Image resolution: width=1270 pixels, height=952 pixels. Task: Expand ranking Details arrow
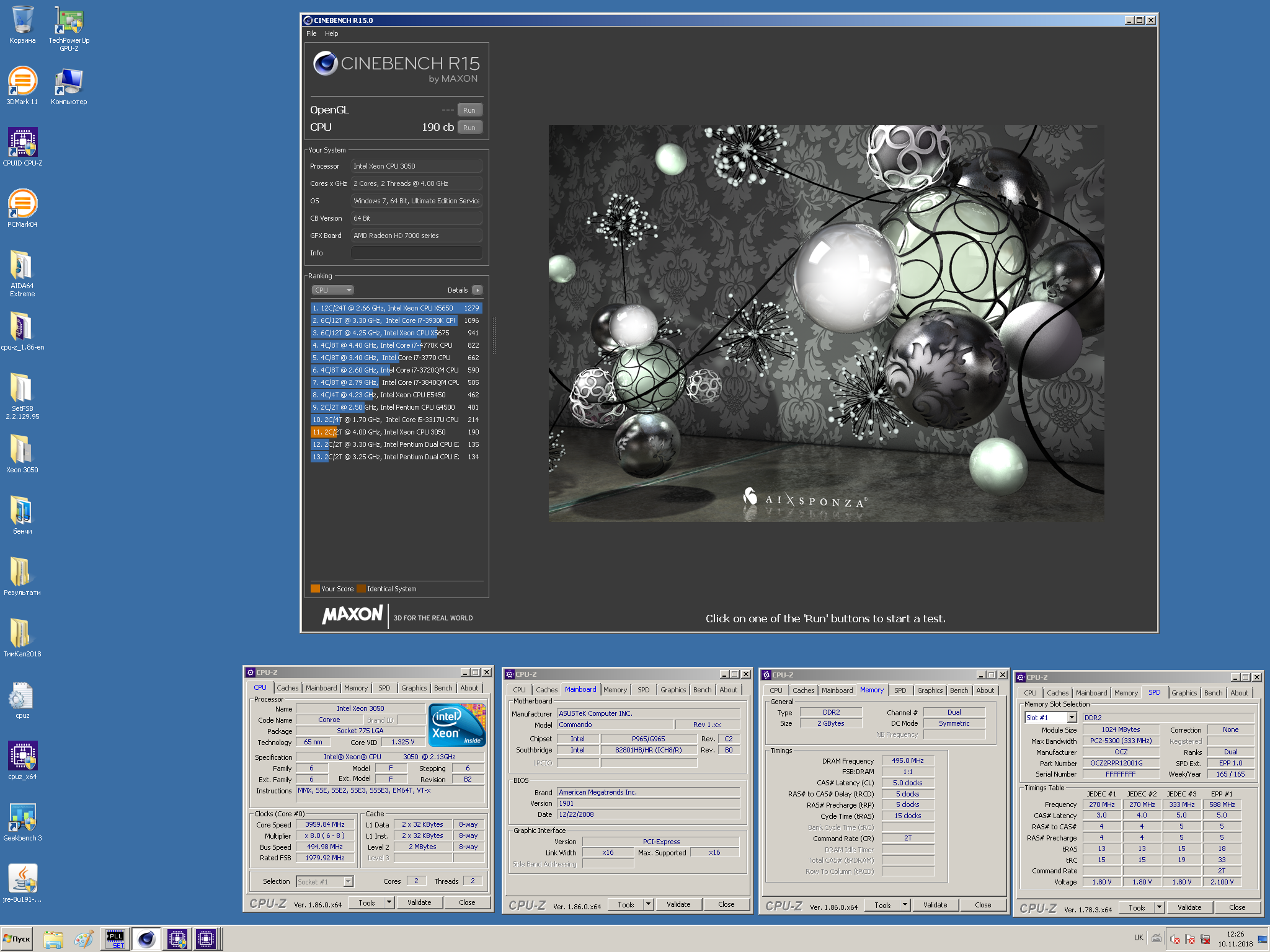[x=477, y=290]
